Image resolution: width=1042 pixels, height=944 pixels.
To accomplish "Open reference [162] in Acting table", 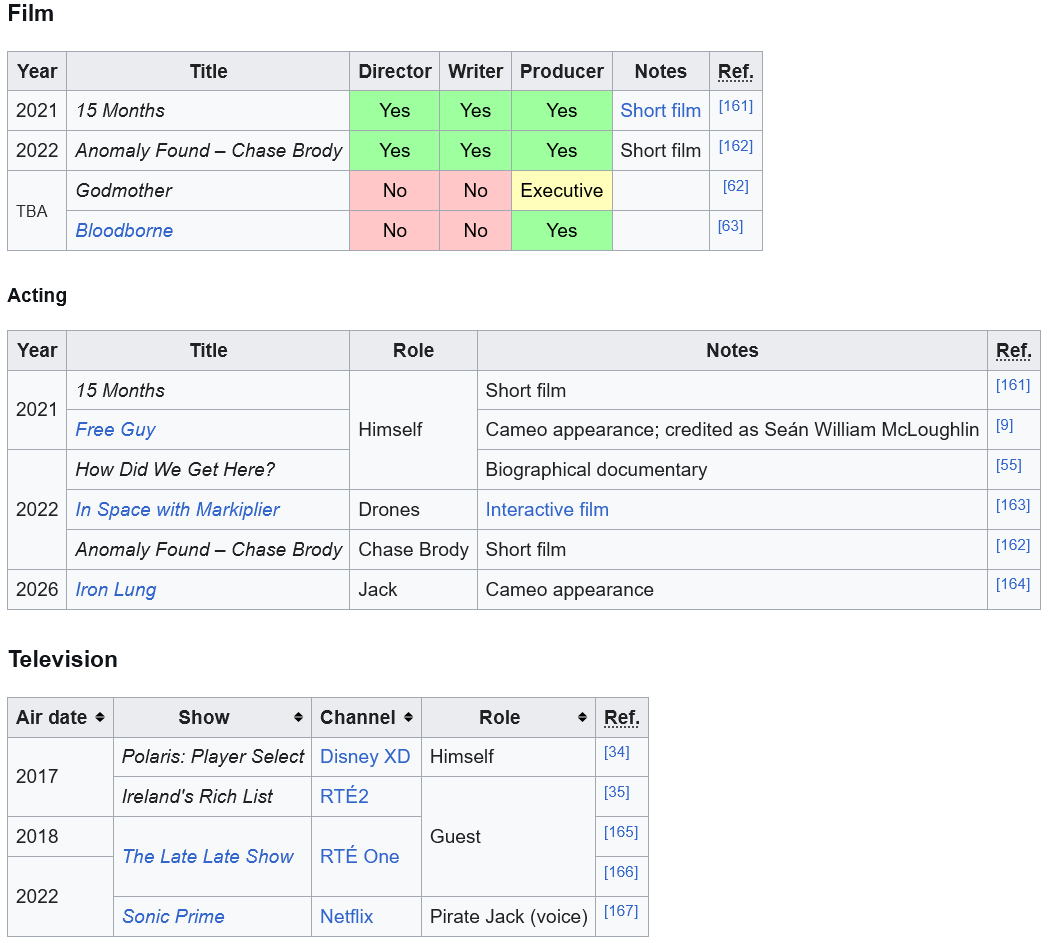I will coord(1013,545).
